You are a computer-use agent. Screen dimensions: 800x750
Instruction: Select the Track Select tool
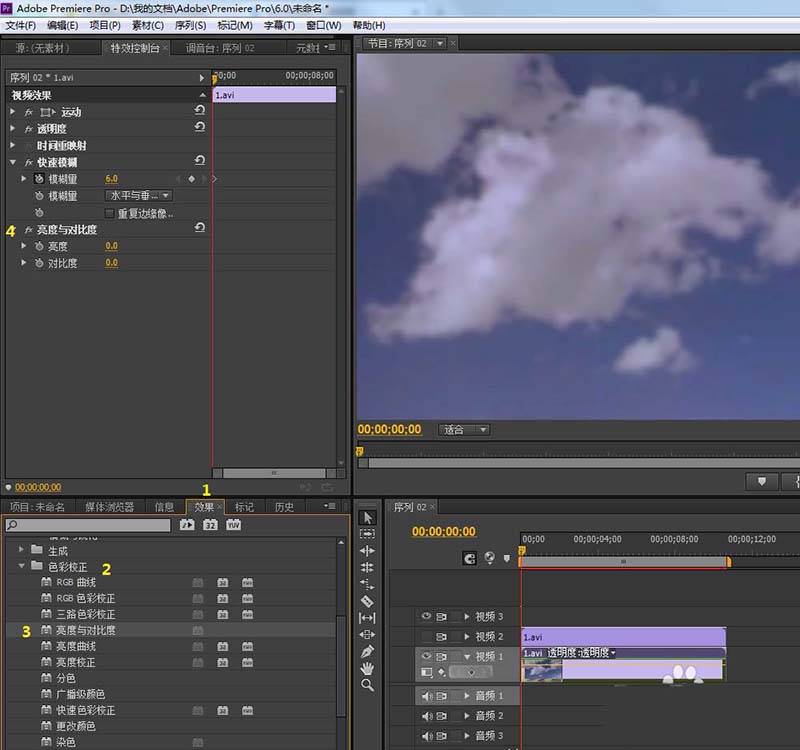[367, 534]
